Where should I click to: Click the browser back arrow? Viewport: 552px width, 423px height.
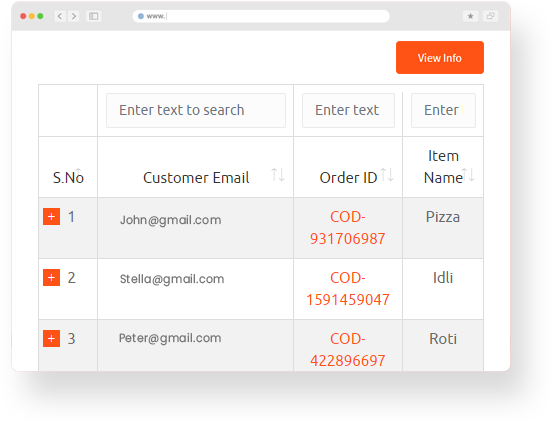pos(60,16)
